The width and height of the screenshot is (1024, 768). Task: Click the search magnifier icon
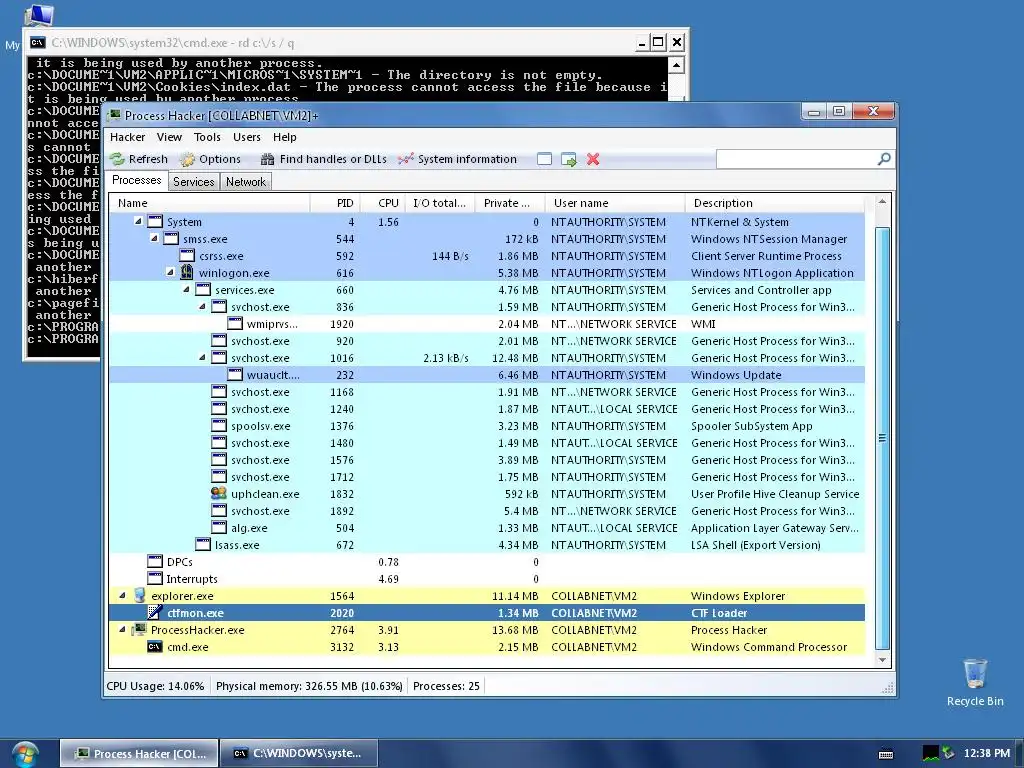pos(884,159)
